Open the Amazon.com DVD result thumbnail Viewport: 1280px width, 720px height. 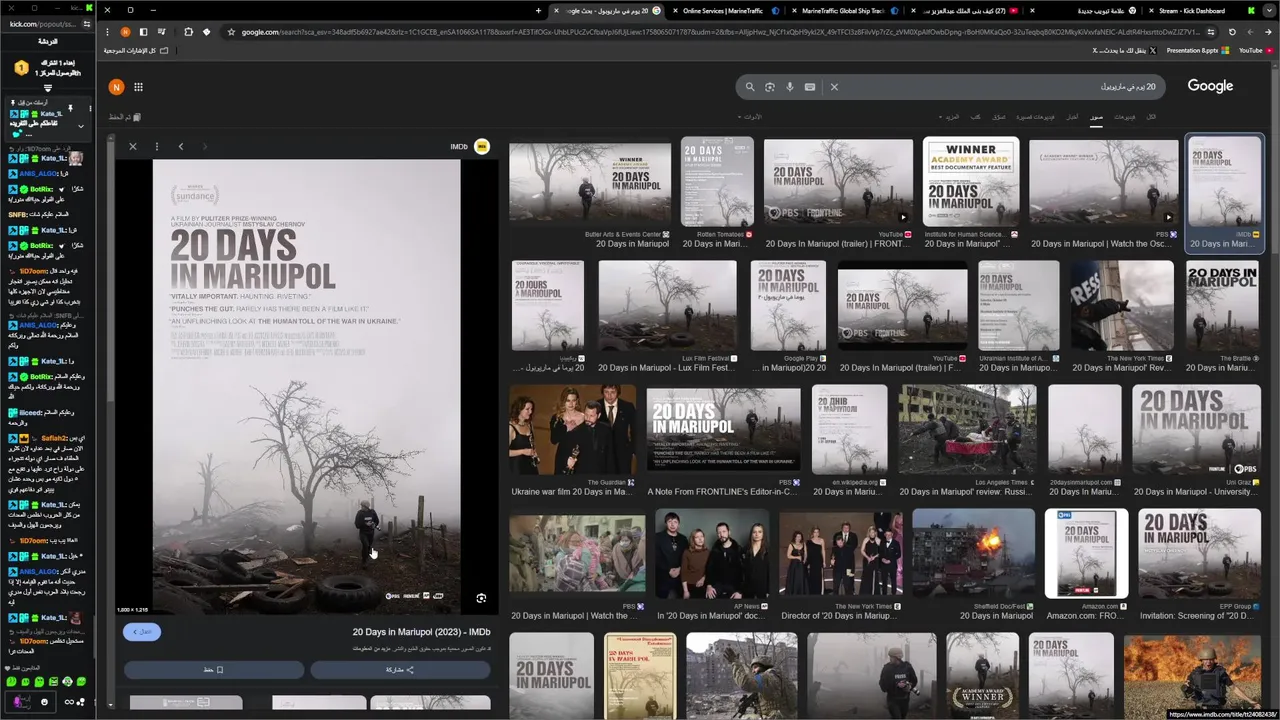(1086, 553)
